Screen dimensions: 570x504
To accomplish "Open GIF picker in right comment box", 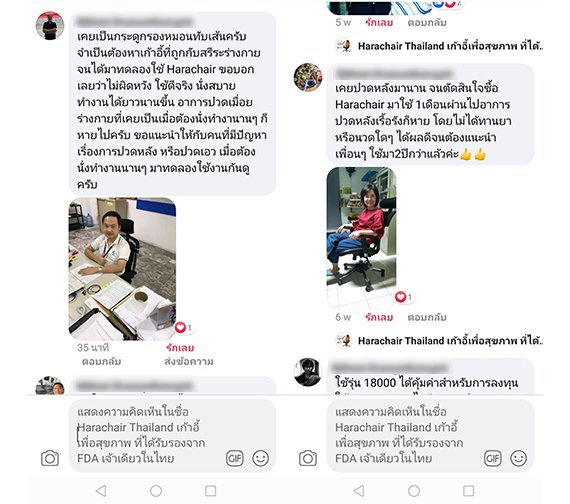I will pyautogui.click(x=493, y=458).
